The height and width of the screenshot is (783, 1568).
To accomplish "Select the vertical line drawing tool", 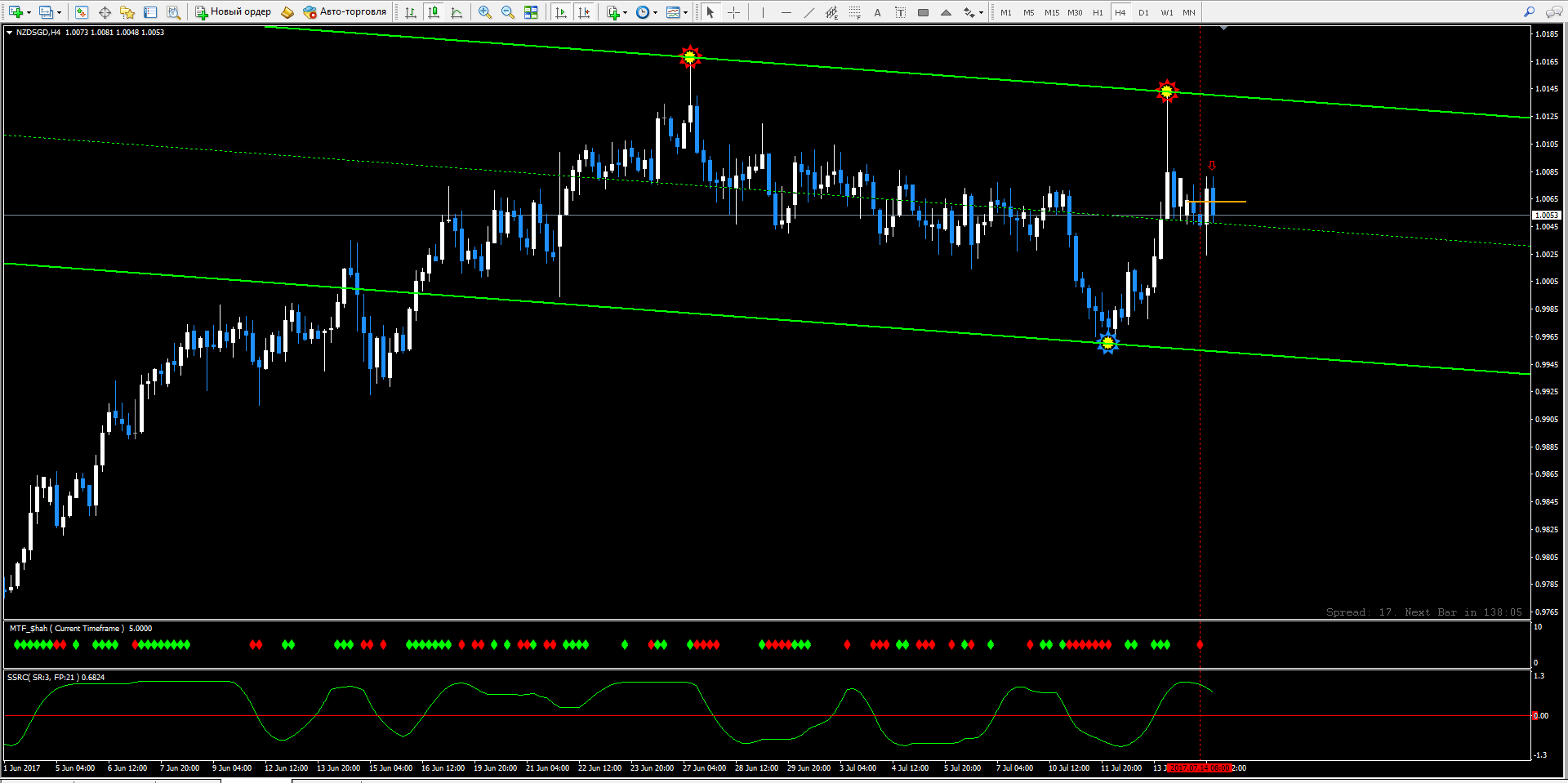I will 763,12.
